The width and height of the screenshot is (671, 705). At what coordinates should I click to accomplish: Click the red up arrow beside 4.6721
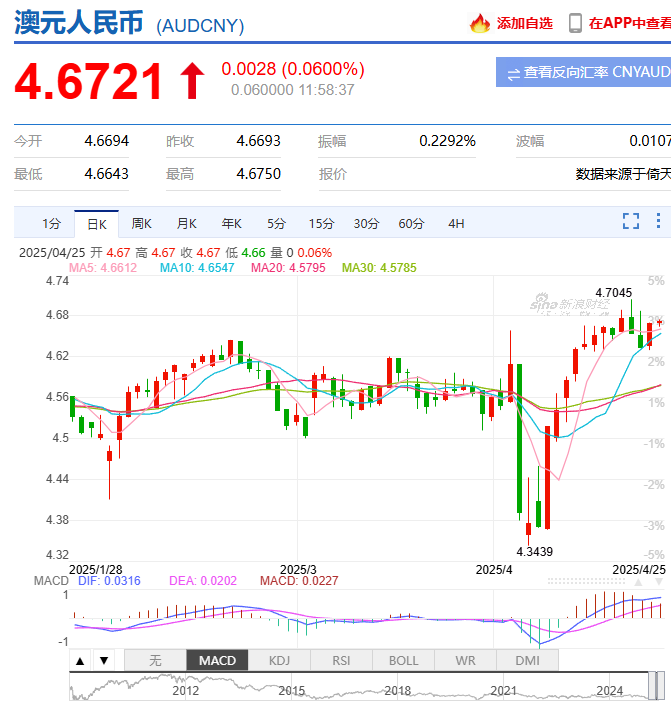coord(192,81)
